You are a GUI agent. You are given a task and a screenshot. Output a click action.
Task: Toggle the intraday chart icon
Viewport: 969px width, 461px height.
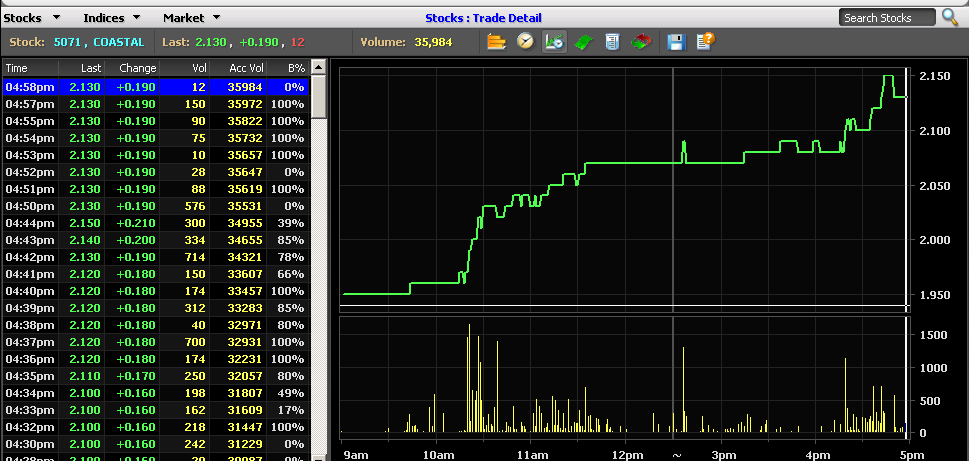click(x=554, y=42)
